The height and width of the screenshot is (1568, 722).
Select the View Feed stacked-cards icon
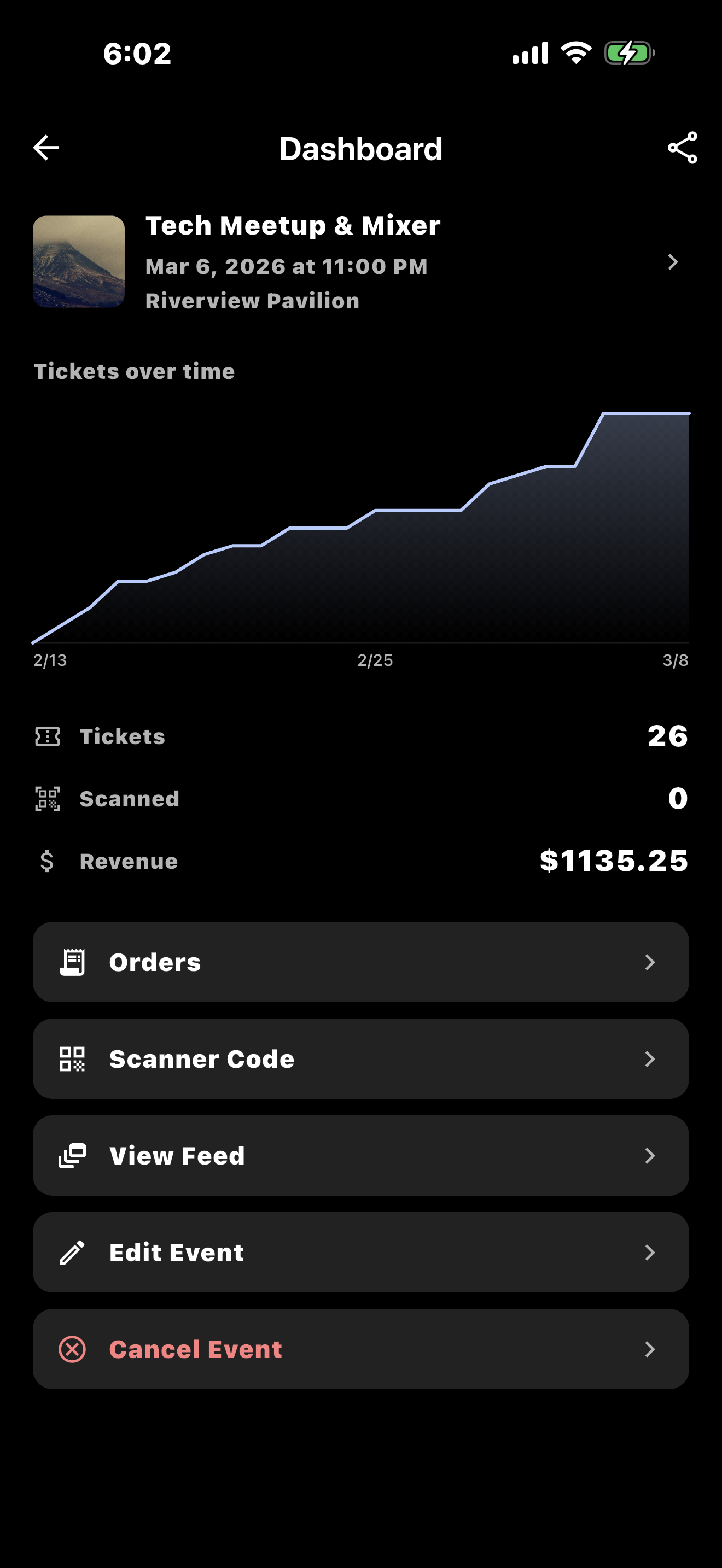(72, 1156)
